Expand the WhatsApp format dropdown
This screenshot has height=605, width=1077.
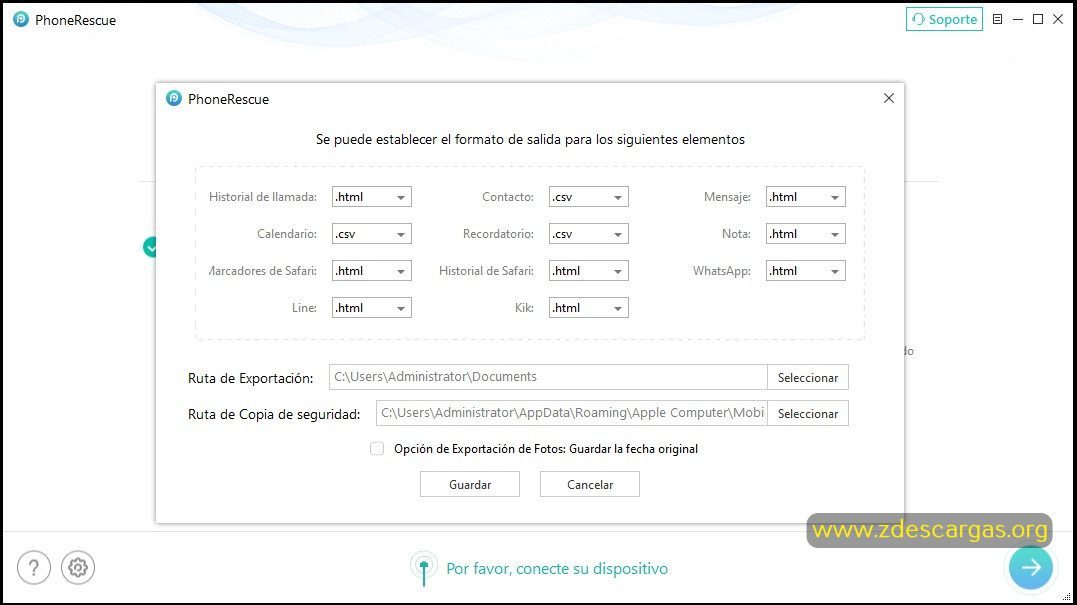tap(806, 271)
